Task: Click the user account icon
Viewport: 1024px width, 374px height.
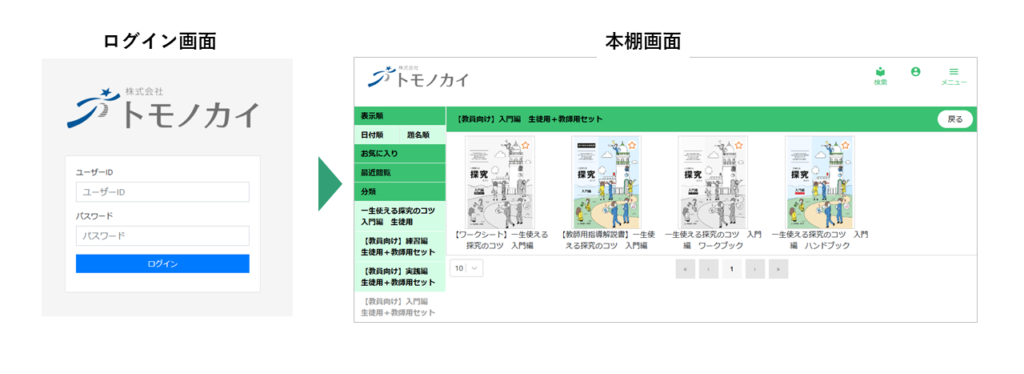Action: 916,72
